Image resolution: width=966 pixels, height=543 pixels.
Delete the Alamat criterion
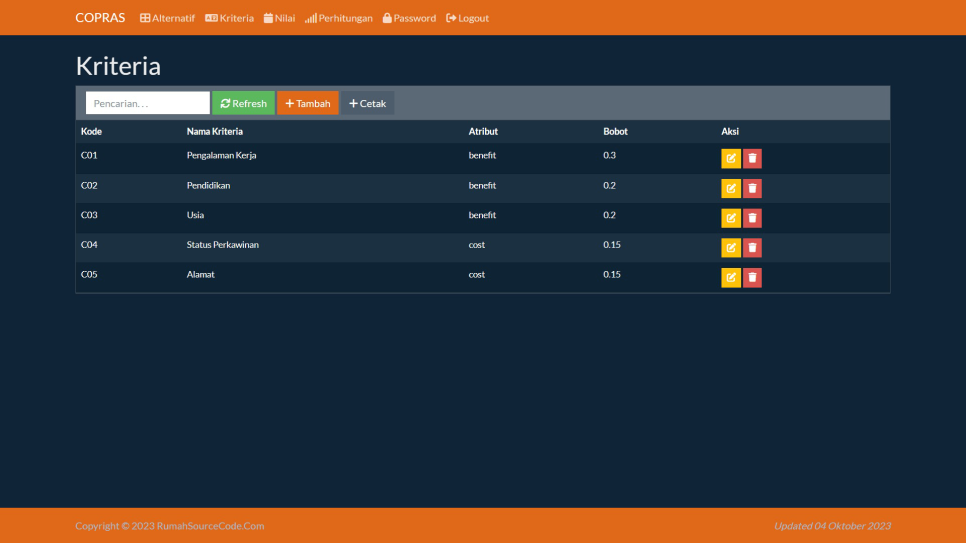(x=752, y=277)
